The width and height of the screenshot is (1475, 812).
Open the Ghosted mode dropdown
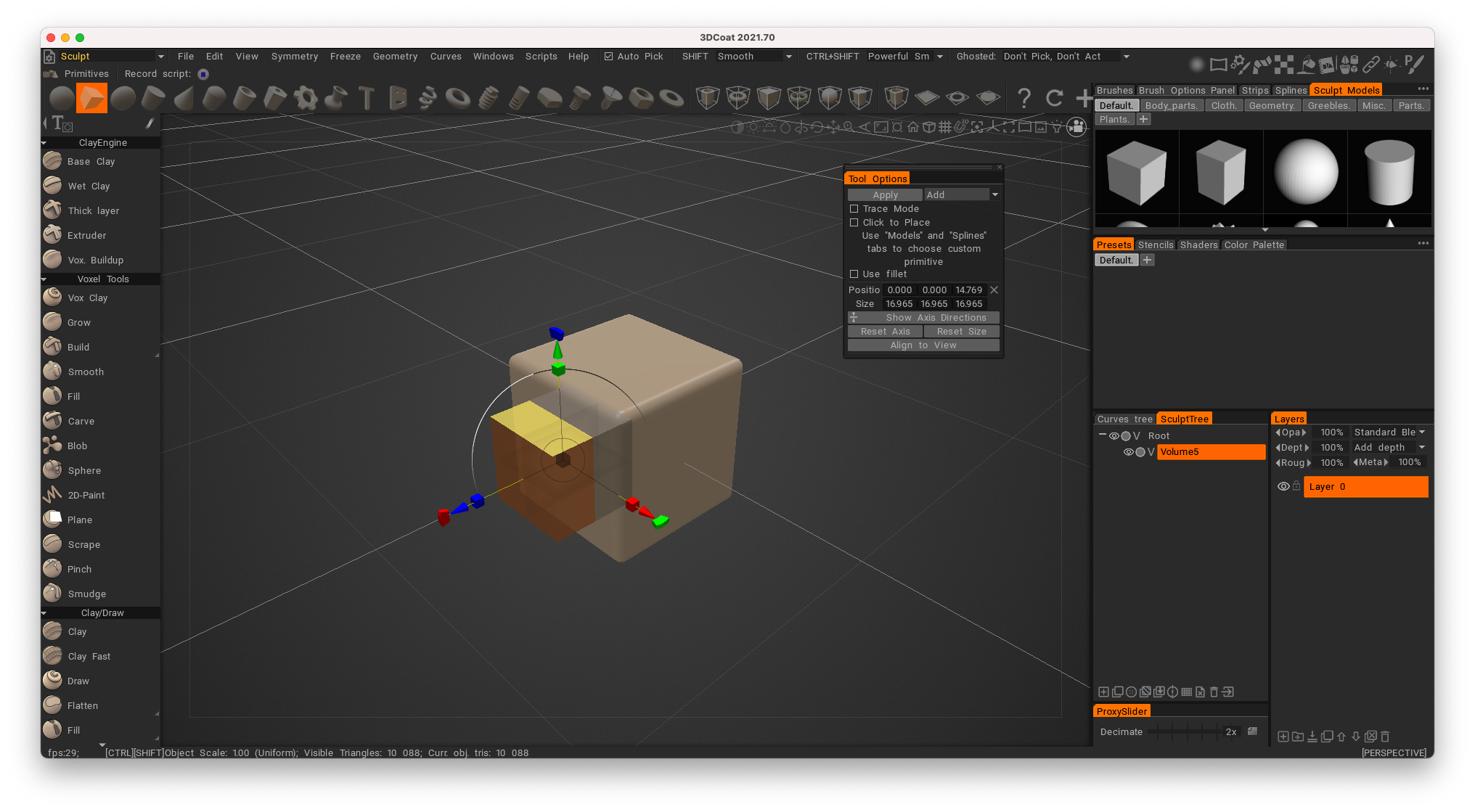point(1126,56)
